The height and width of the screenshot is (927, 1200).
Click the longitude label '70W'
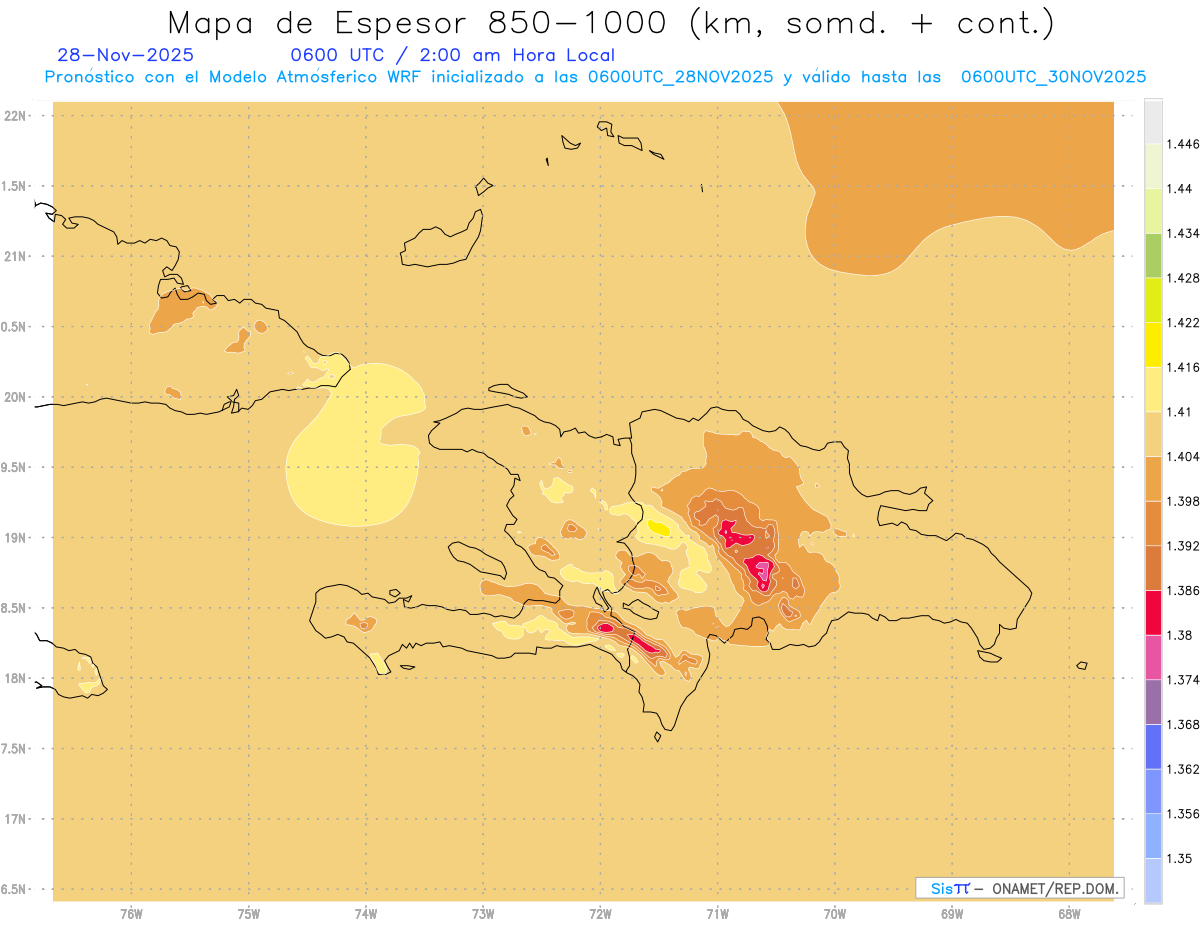[x=834, y=914]
